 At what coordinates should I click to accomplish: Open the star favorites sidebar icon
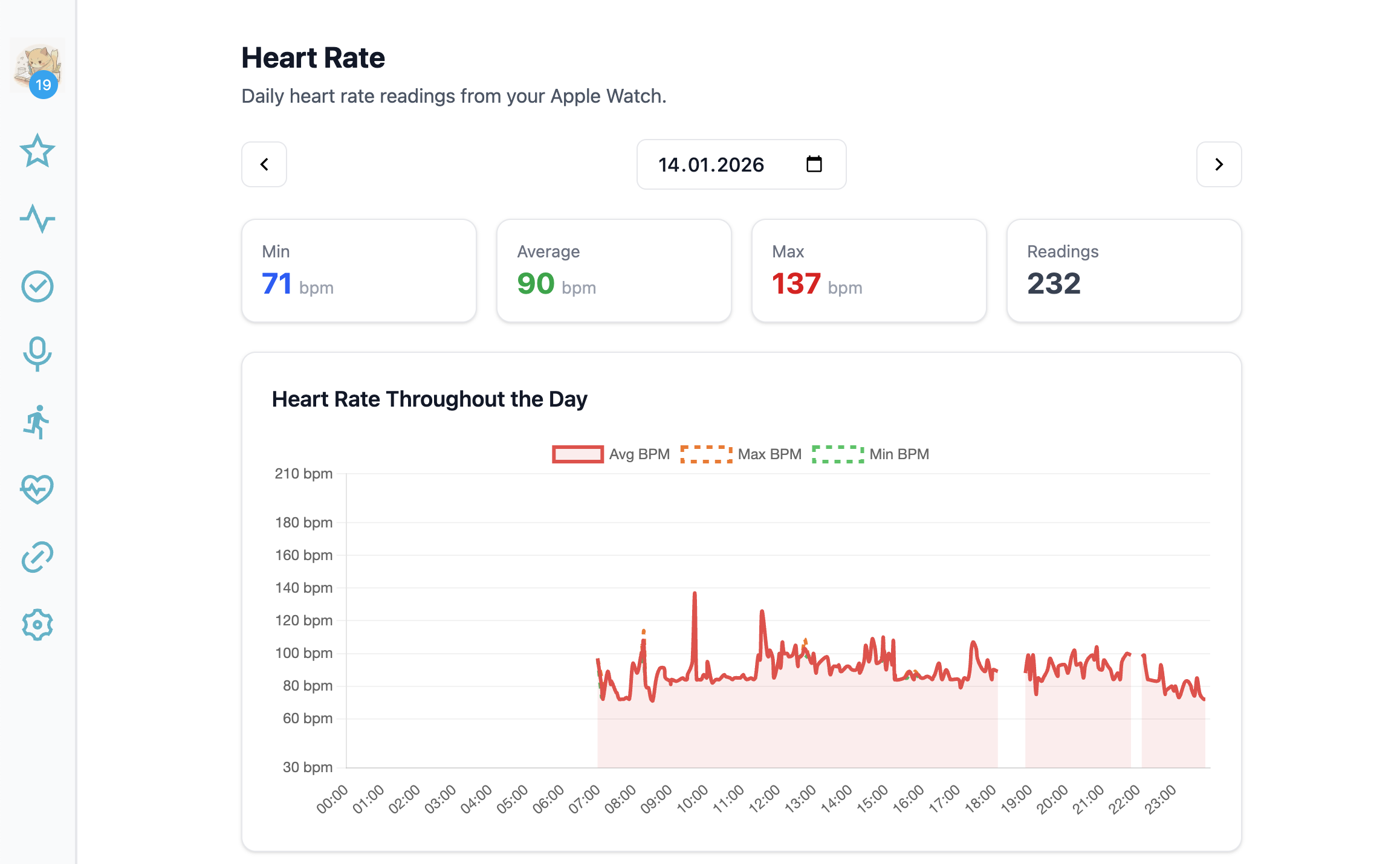click(37, 151)
